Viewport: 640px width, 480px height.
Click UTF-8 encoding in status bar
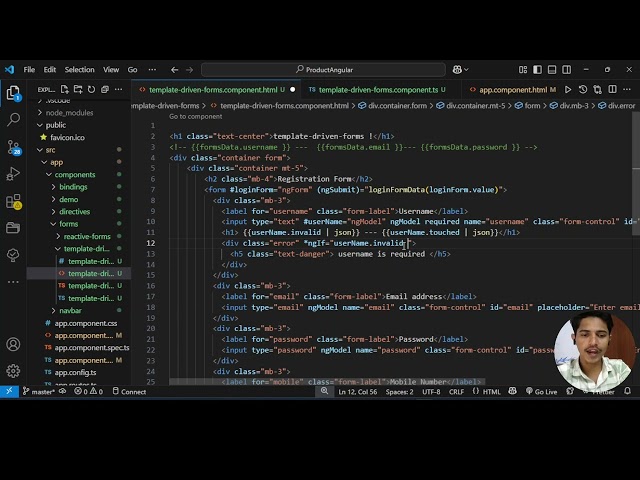431,392
